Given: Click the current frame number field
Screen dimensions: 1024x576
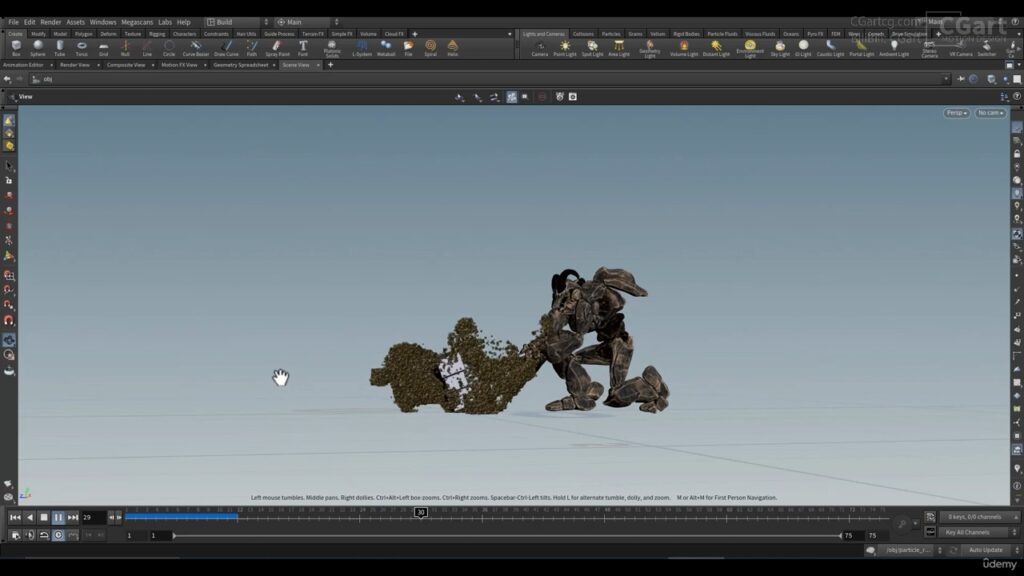Looking at the screenshot, I should (x=93, y=517).
